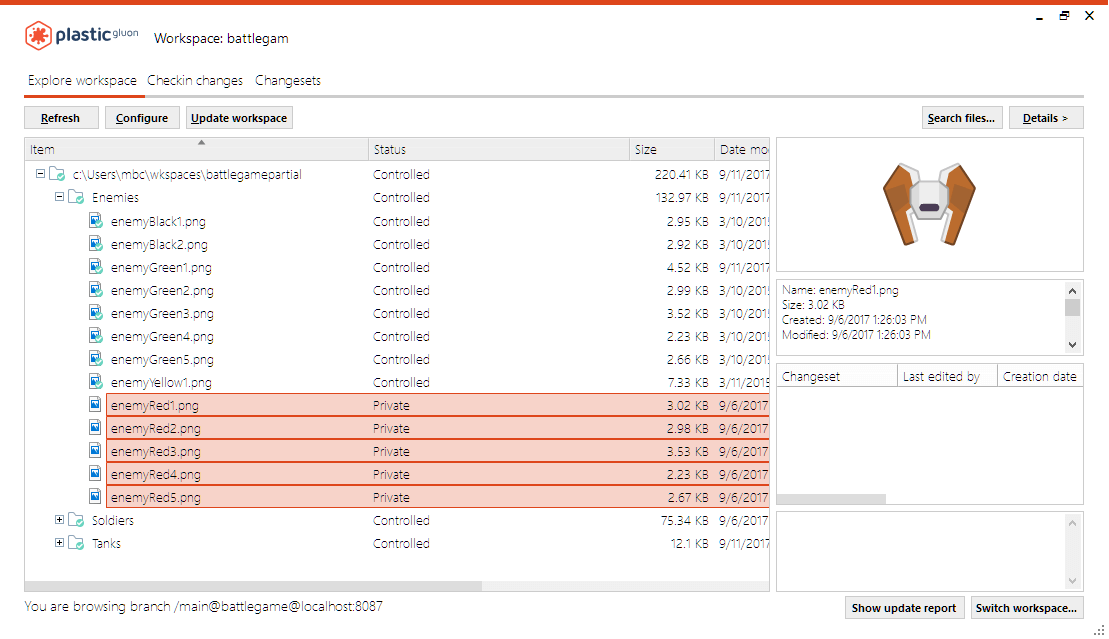Image resolution: width=1109 pixels, height=639 pixels.
Task: Click the Private status of enemyRed5.png
Action: pyautogui.click(x=391, y=497)
